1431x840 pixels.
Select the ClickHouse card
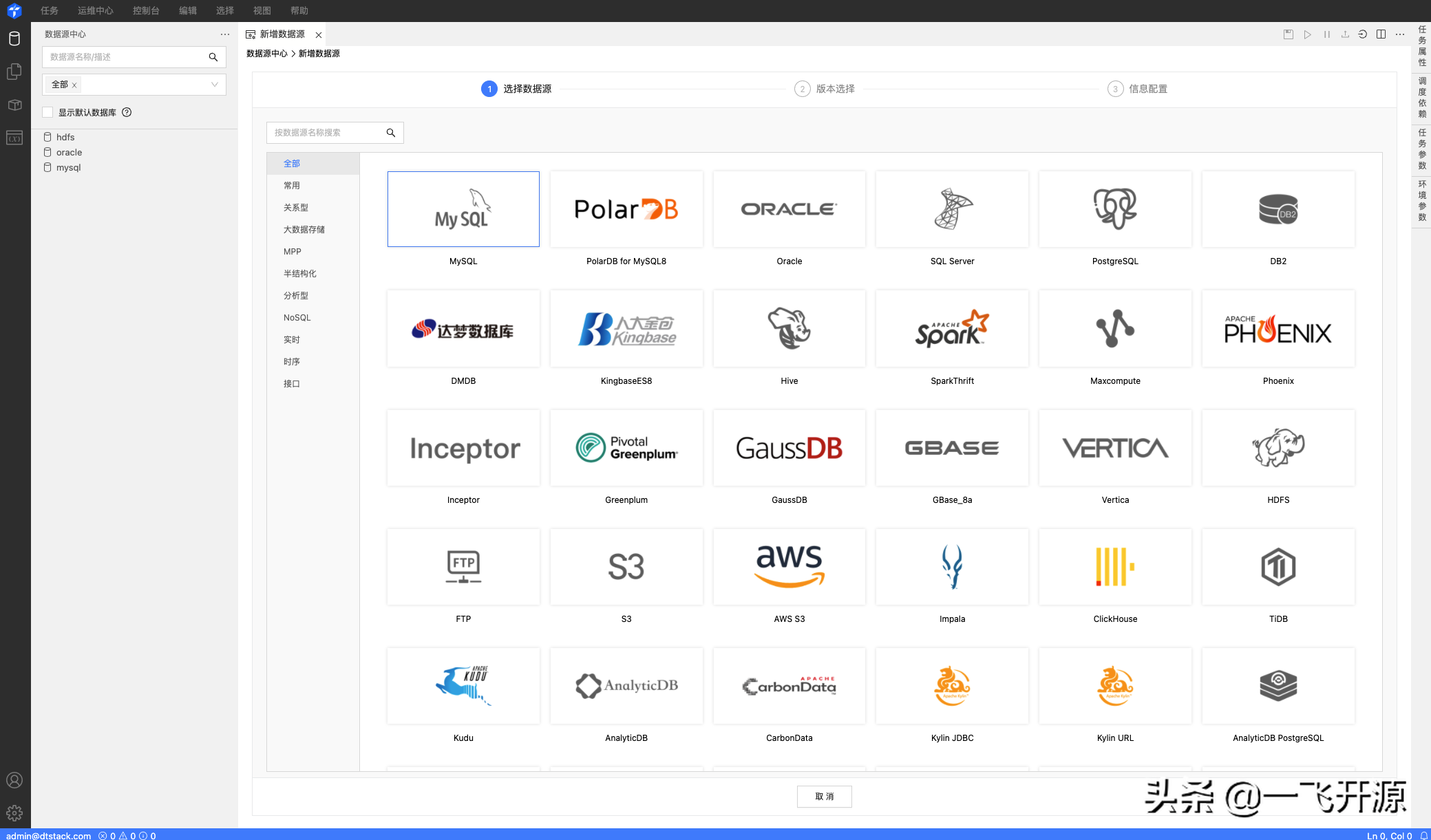(x=1115, y=567)
